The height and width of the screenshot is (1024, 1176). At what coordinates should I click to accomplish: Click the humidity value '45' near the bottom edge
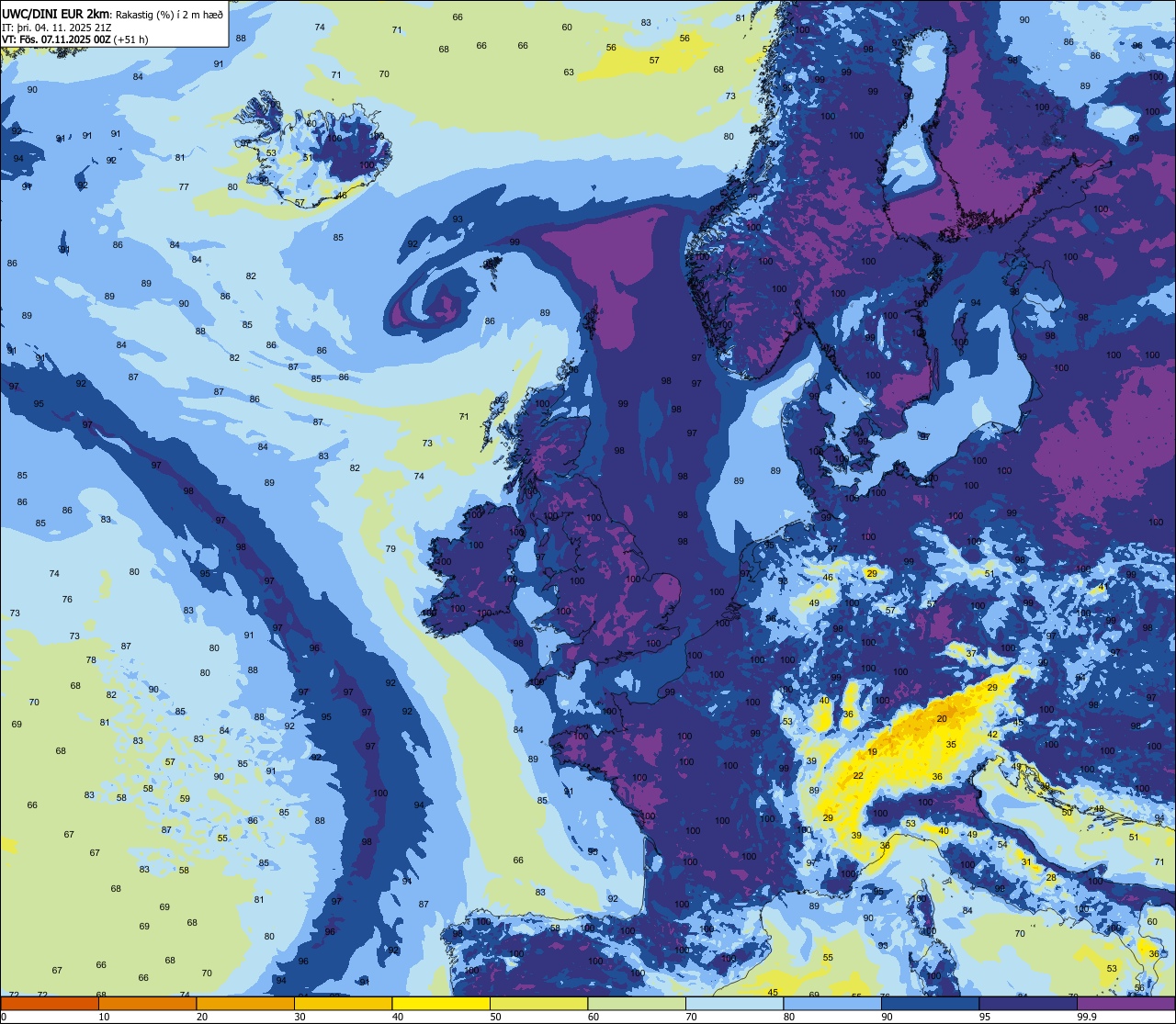pyautogui.click(x=773, y=992)
